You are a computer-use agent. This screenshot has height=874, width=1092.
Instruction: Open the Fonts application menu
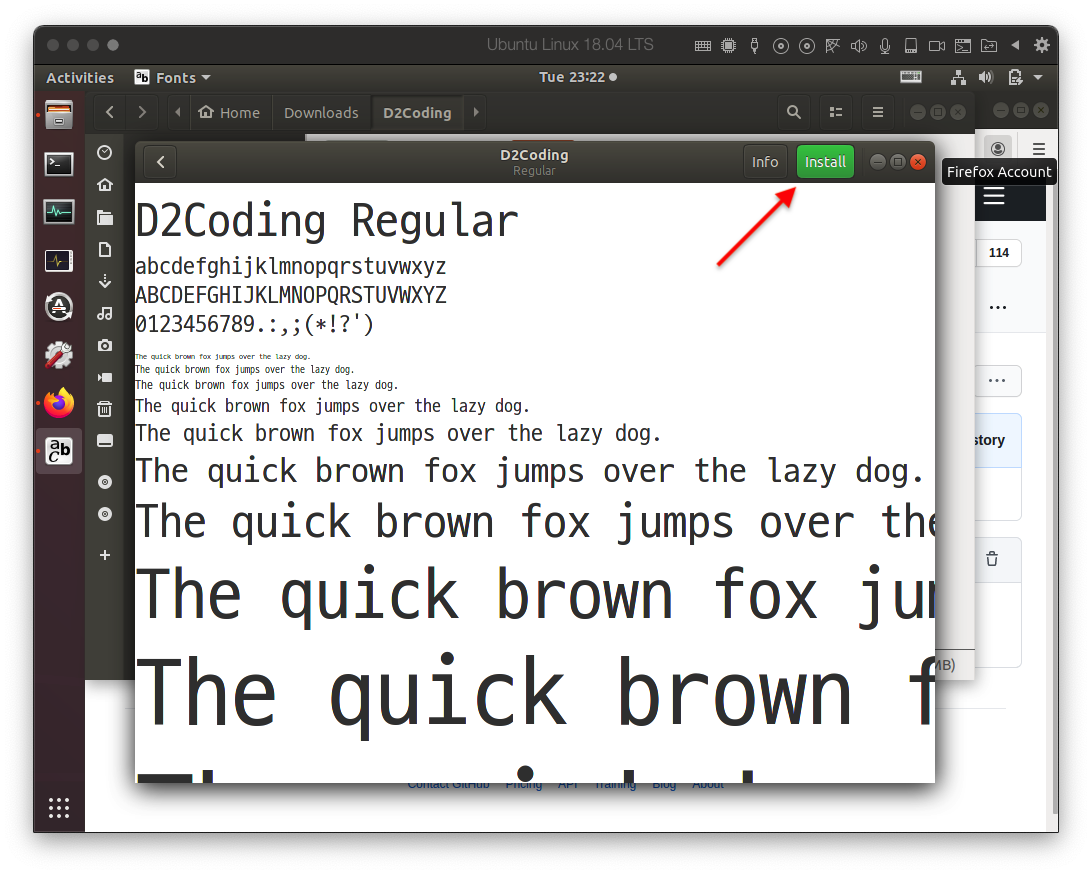click(x=172, y=77)
